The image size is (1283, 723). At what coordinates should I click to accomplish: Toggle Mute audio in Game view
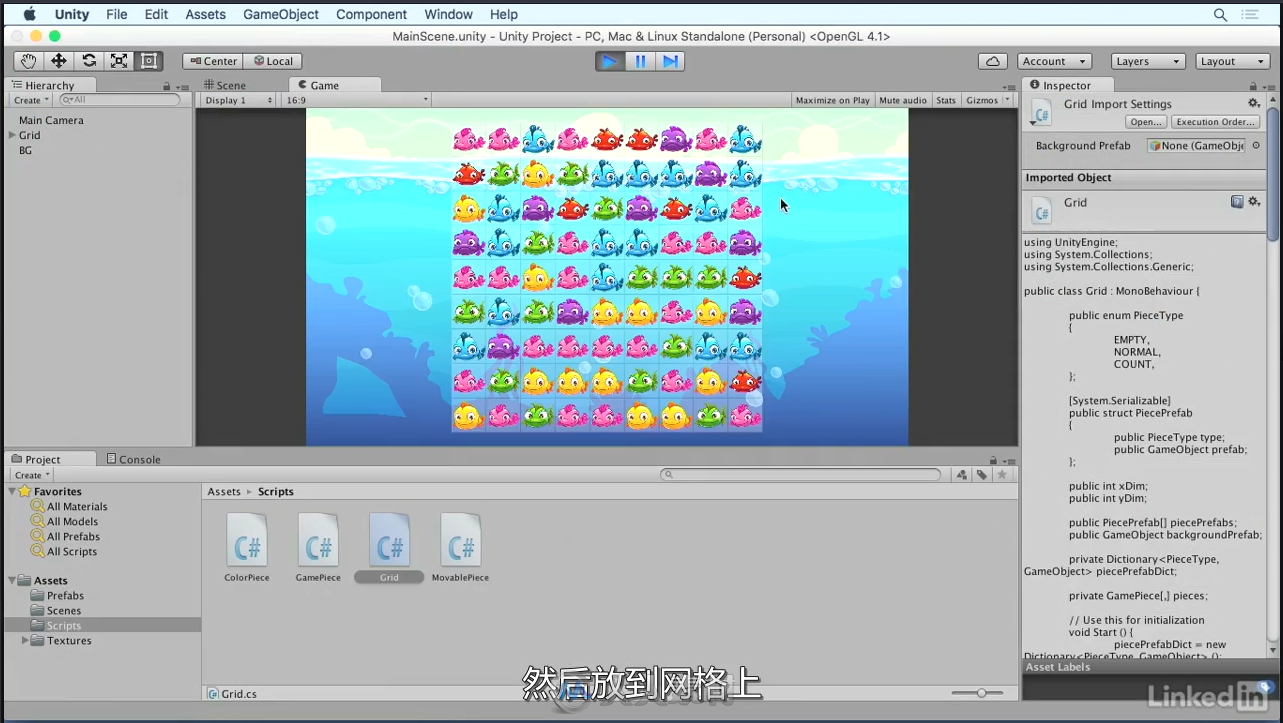(903, 100)
